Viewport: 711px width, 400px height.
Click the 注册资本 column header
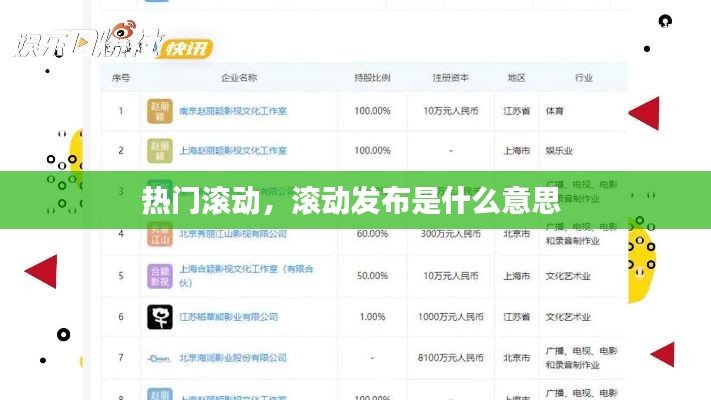pos(449,77)
